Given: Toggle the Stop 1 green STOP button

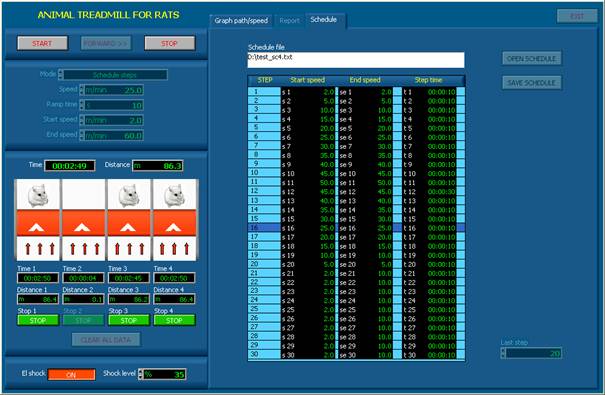Looking at the screenshot, I should coord(38,320).
